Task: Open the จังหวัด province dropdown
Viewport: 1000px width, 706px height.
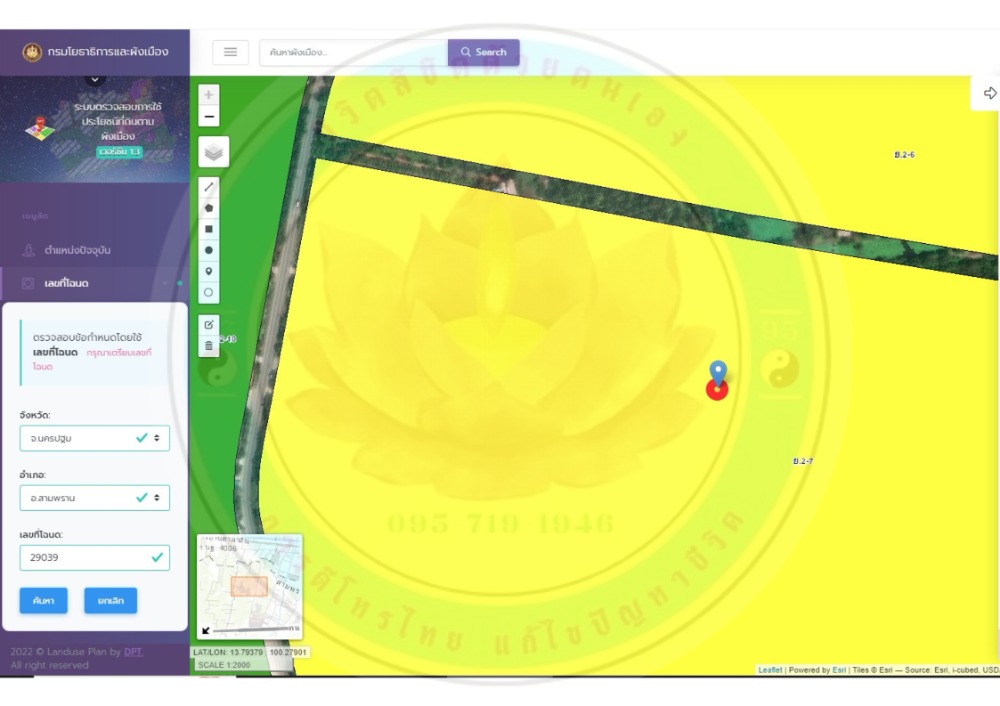Action: tap(94, 438)
